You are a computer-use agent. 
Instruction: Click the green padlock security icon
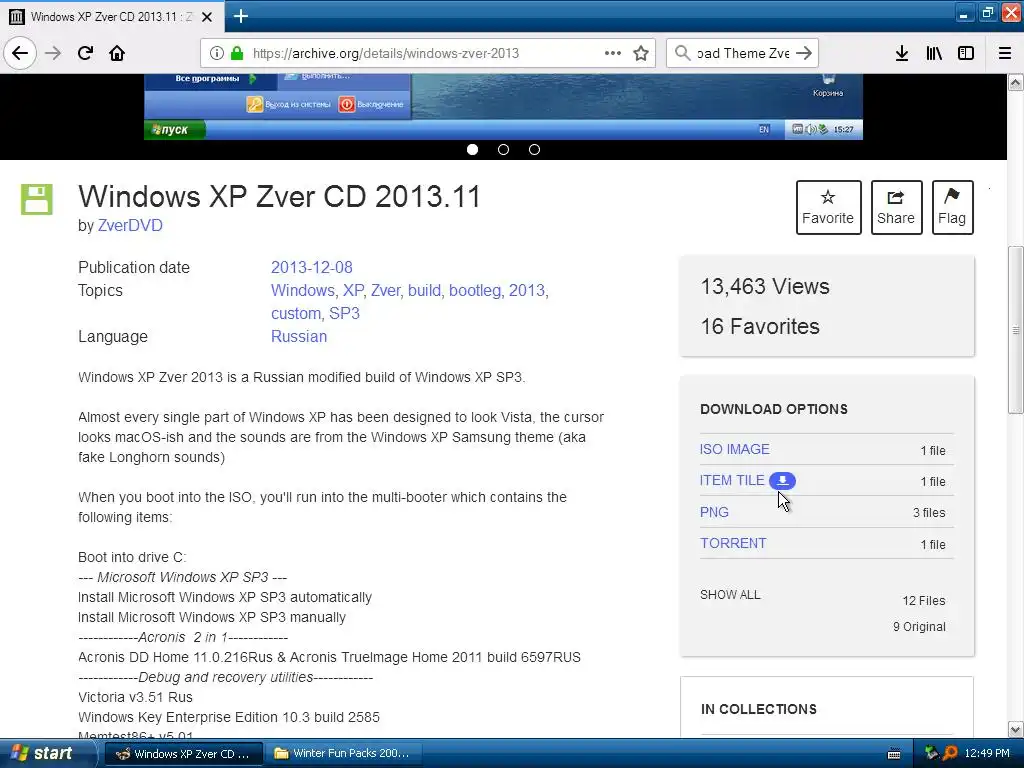[237, 53]
